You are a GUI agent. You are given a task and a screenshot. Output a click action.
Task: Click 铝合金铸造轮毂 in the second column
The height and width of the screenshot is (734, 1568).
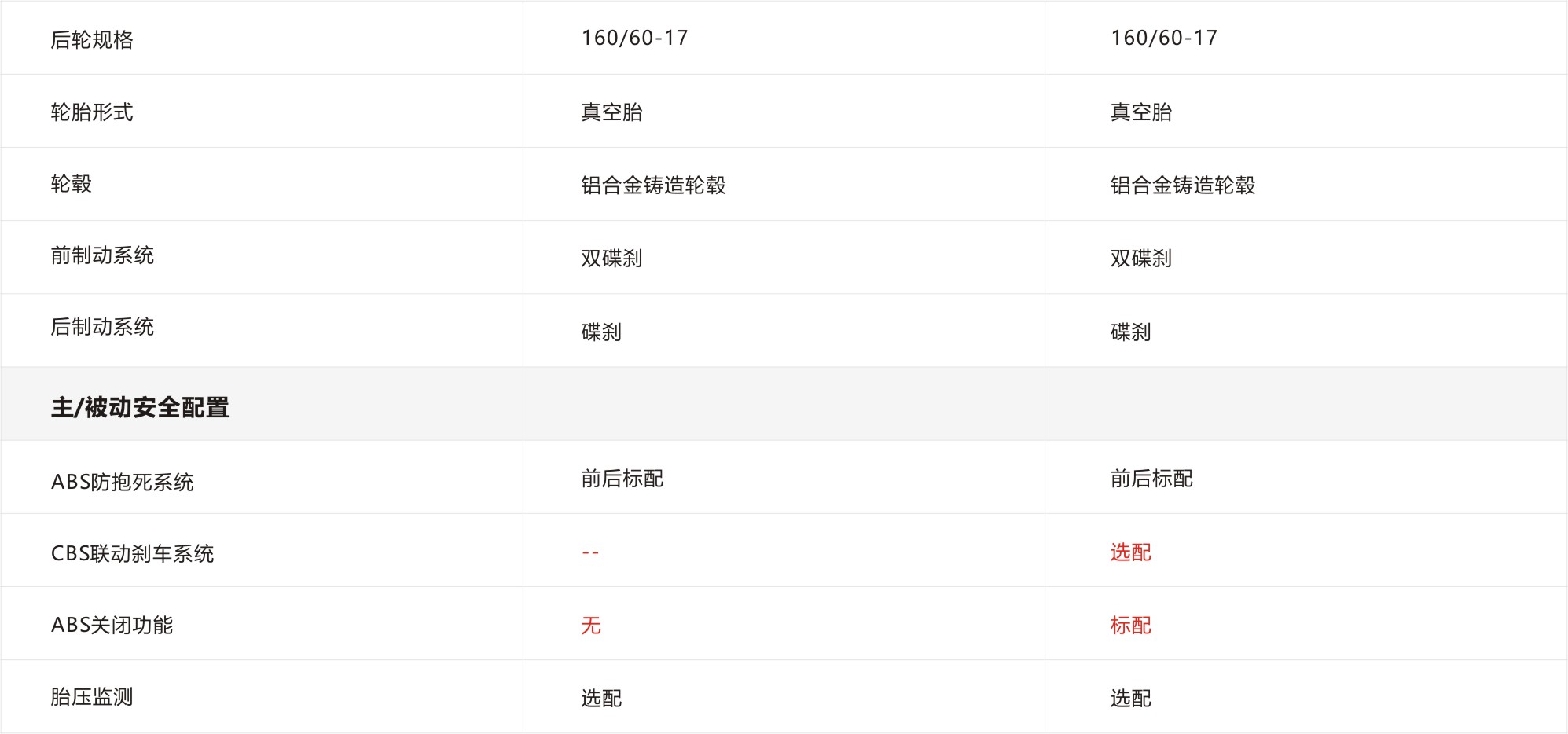(1183, 185)
